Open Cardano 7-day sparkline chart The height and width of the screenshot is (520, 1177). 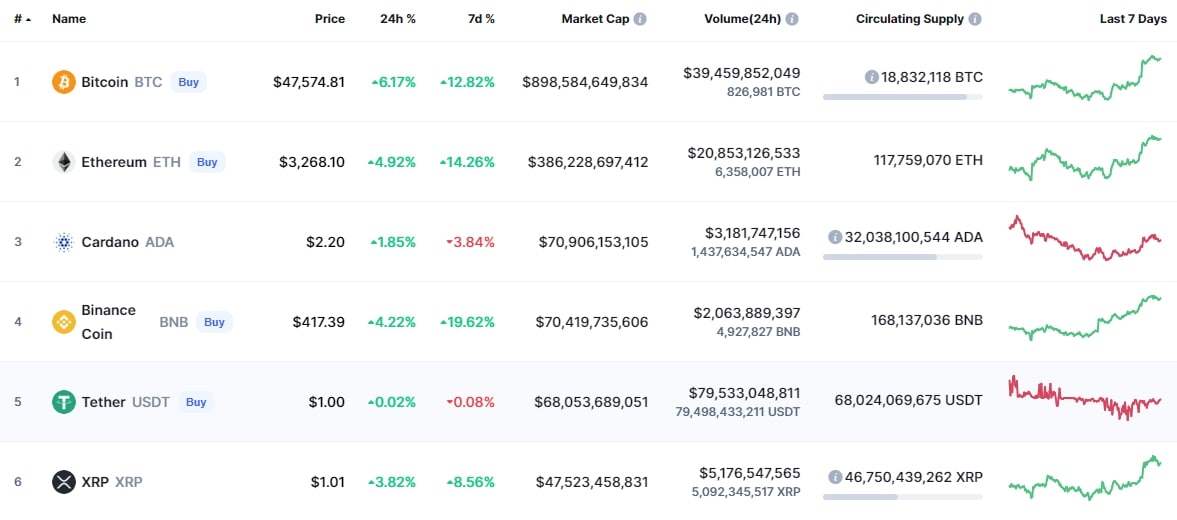pyautogui.click(x=1085, y=238)
